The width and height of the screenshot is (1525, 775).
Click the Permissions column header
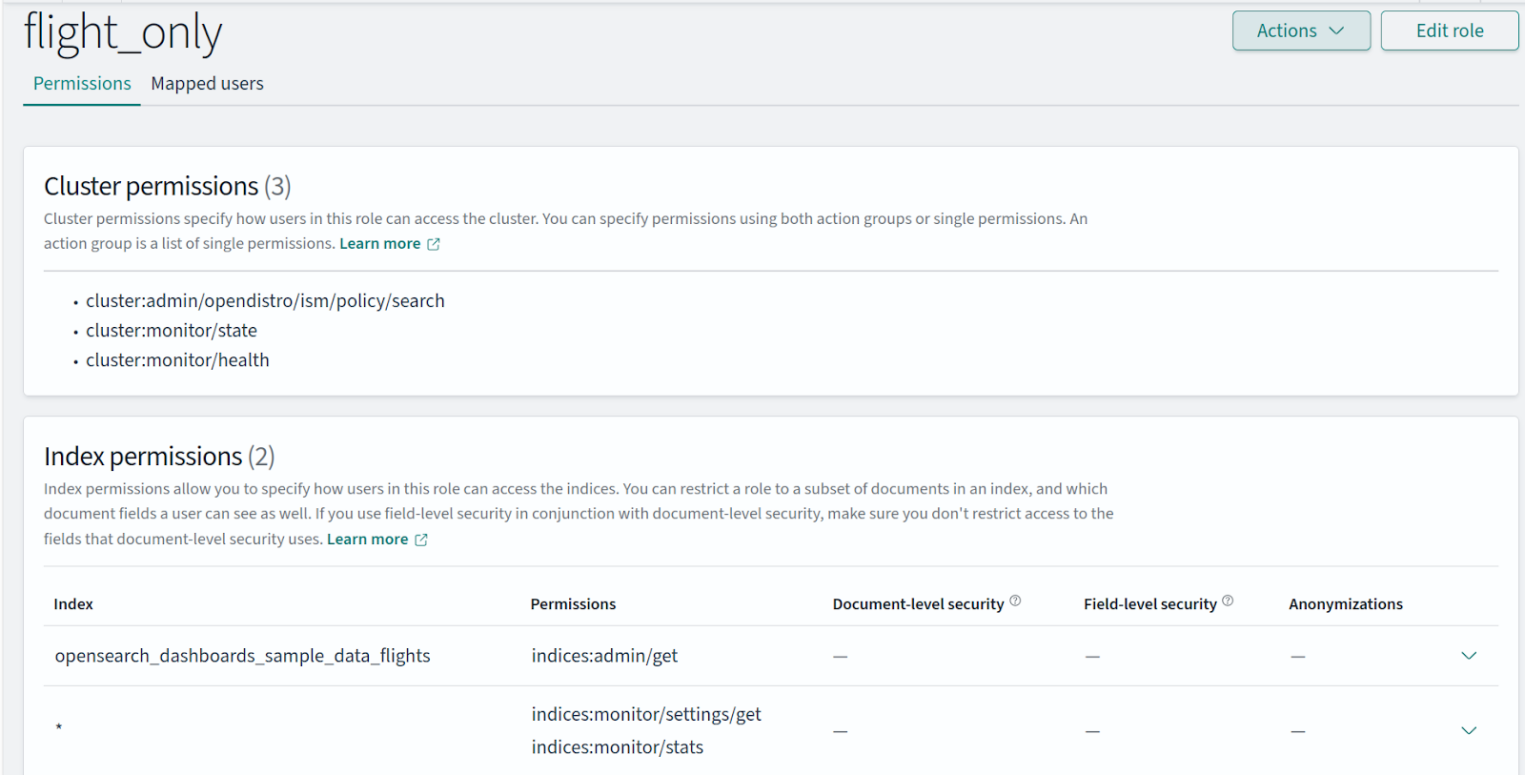click(x=573, y=604)
